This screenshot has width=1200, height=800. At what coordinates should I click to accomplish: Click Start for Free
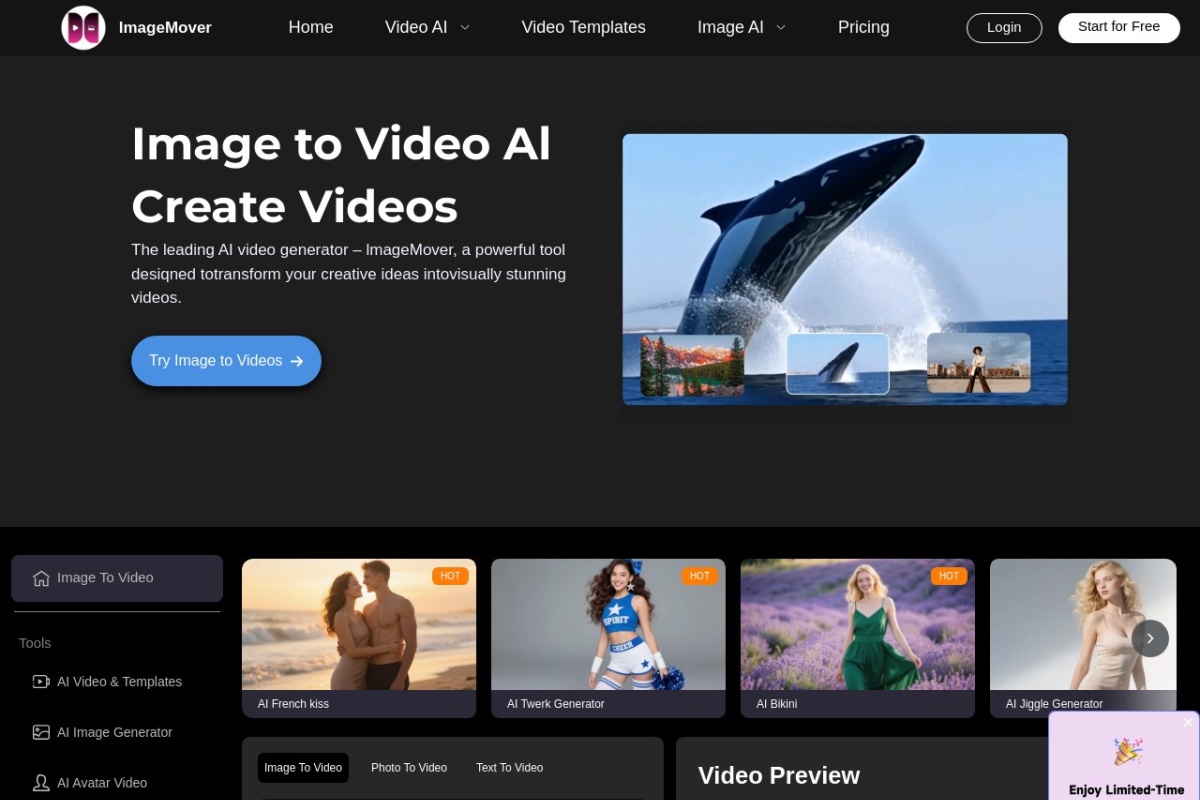point(1118,27)
